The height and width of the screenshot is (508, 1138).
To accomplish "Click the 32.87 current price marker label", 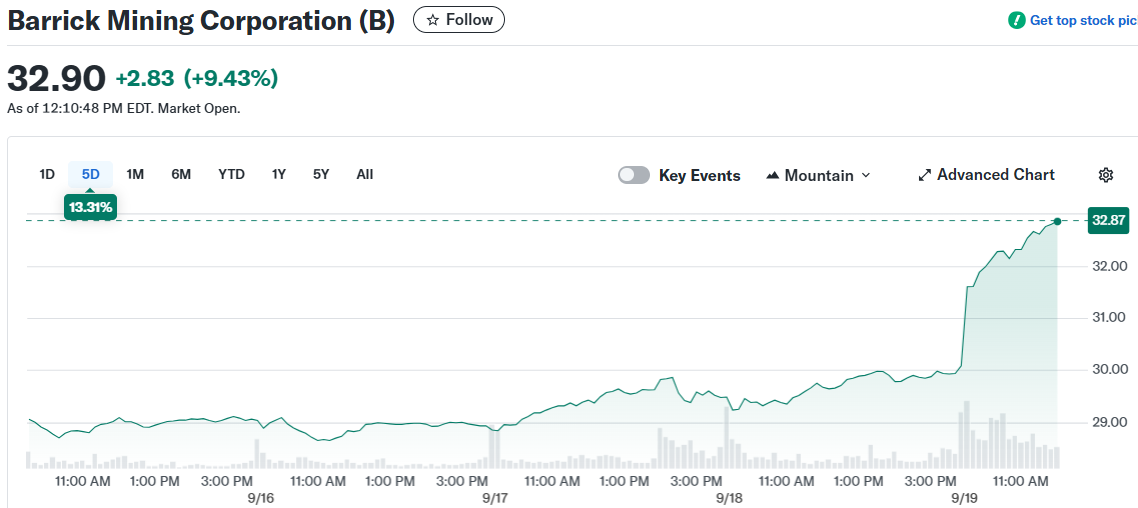I will [x=1109, y=221].
